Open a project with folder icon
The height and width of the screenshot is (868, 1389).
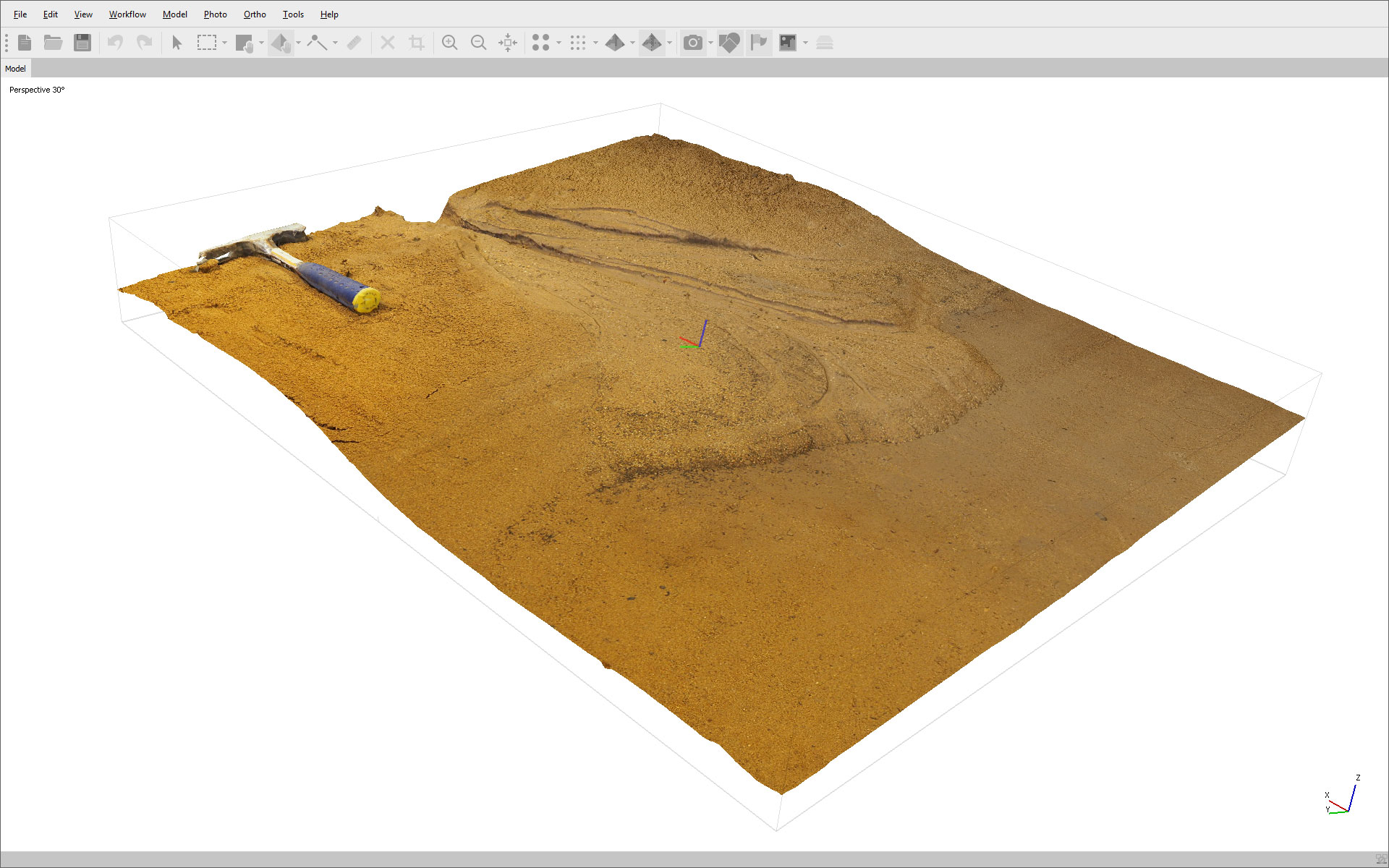(x=53, y=43)
